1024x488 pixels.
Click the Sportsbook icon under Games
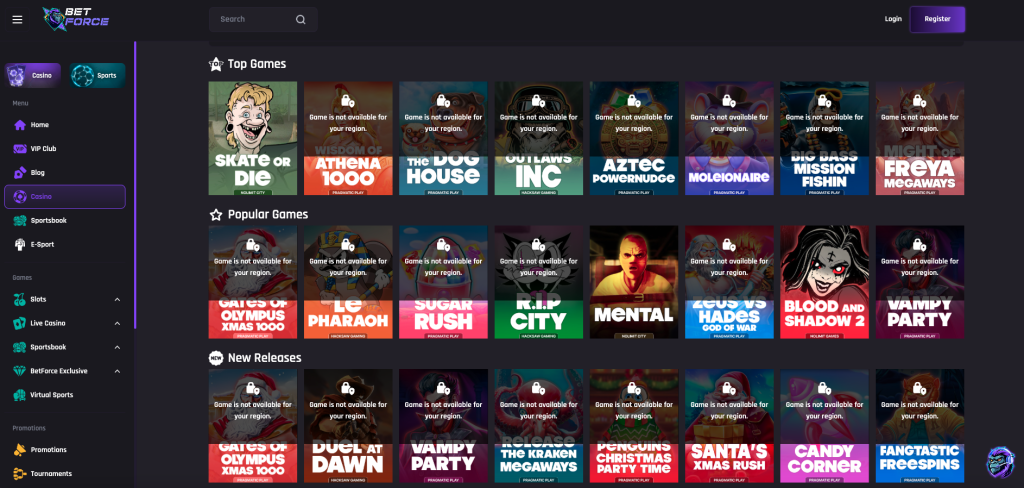coord(20,347)
